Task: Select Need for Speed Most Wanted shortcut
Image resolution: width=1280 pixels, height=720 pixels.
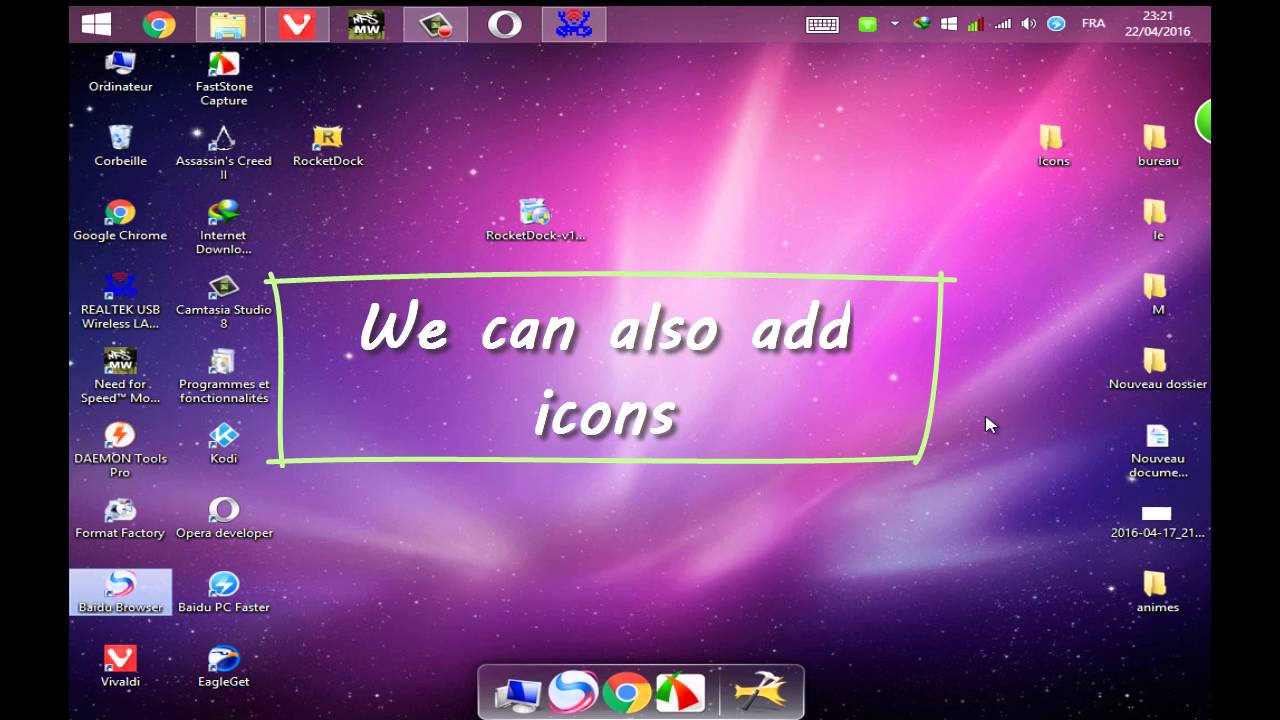Action: coord(120,376)
